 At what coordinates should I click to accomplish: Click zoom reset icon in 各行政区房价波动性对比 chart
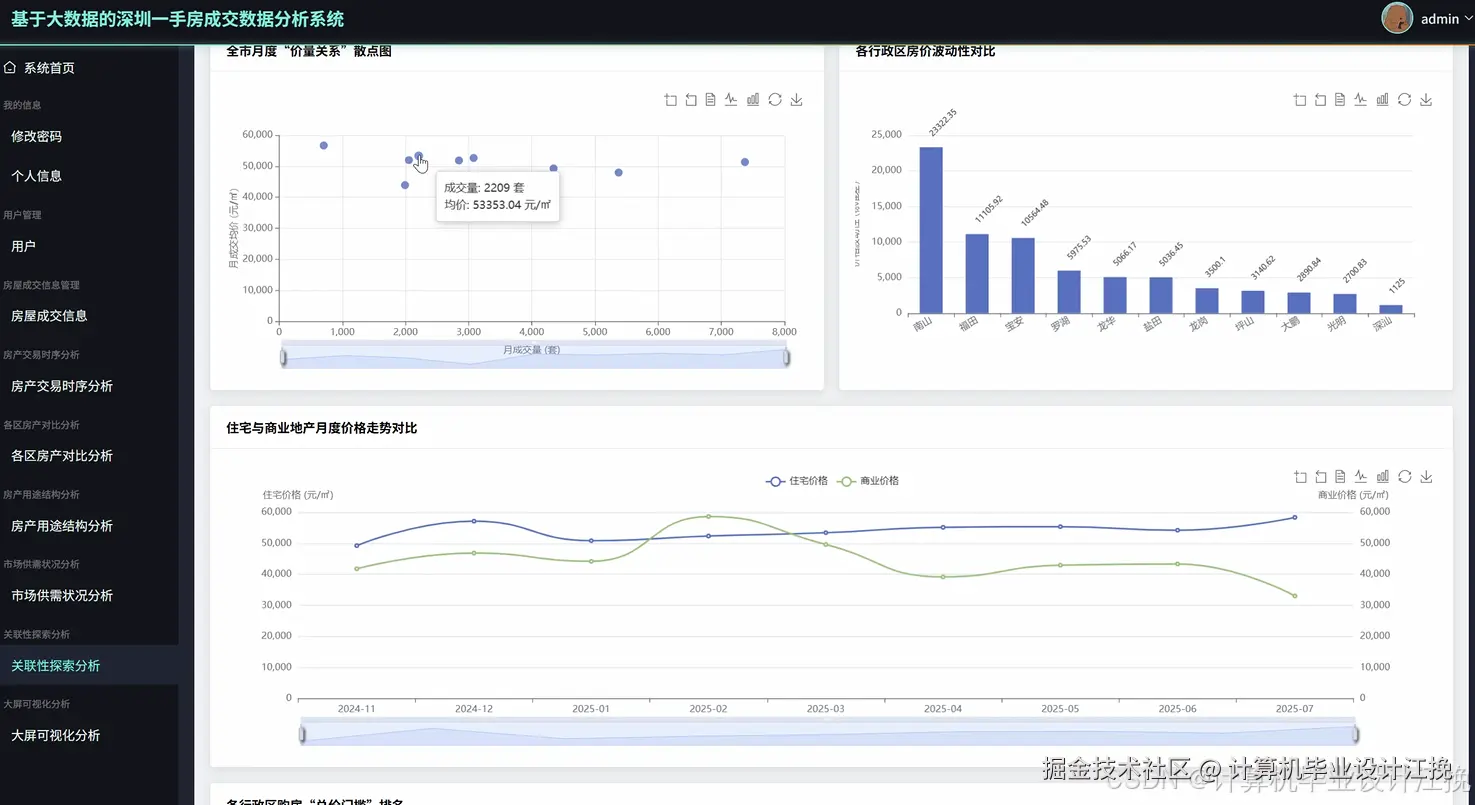pyautogui.click(x=1319, y=100)
